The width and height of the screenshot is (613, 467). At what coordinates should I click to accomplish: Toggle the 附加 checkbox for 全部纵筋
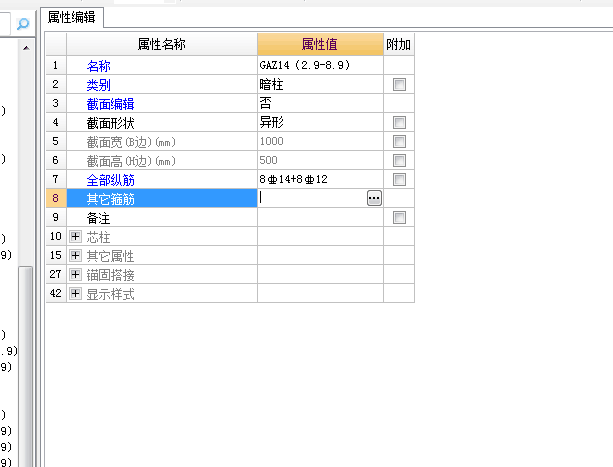(399, 180)
